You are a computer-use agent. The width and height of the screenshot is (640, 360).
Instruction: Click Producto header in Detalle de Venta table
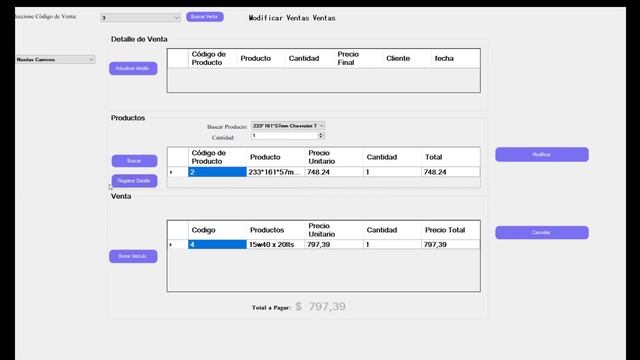point(261,58)
